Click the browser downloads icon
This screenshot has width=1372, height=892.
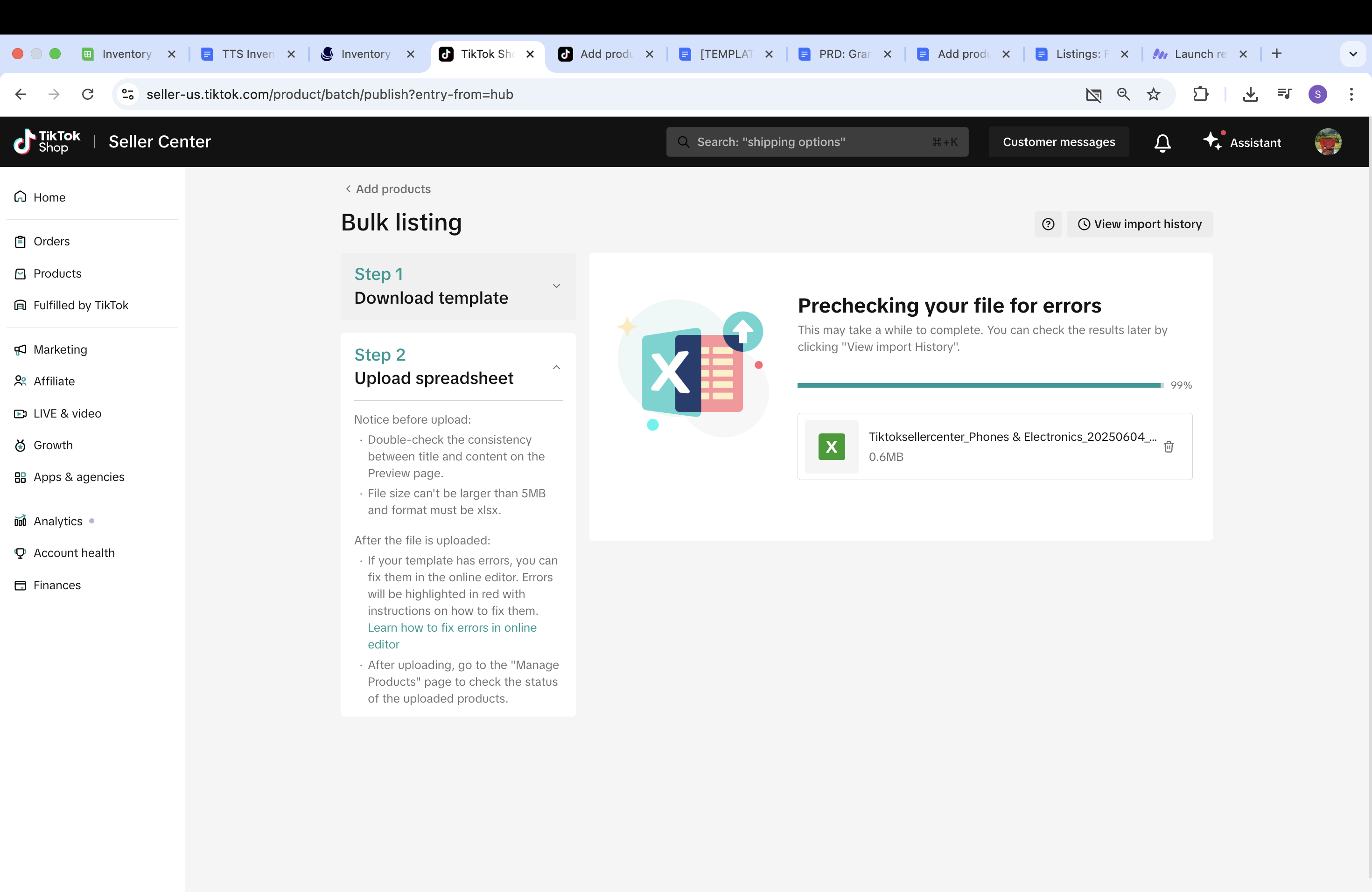[x=1250, y=95]
